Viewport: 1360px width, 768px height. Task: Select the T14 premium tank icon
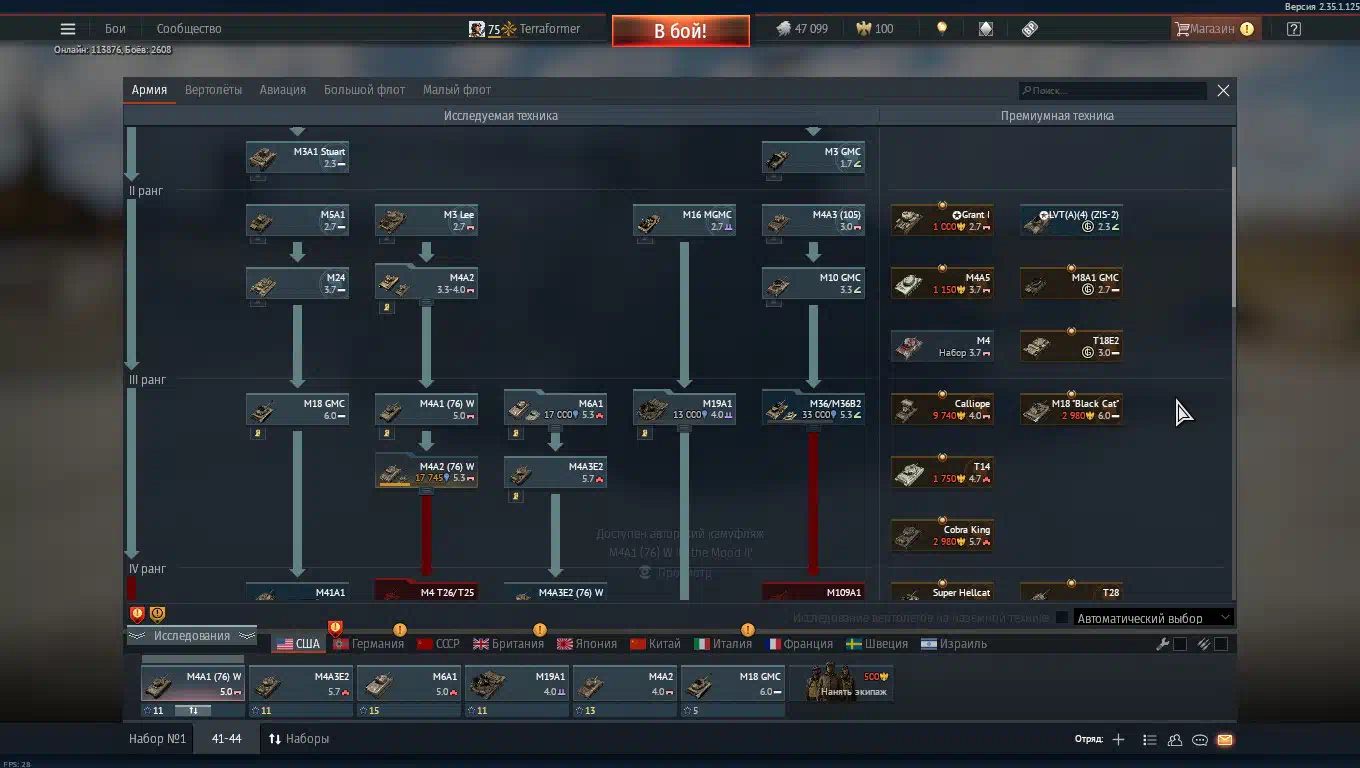pos(907,473)
